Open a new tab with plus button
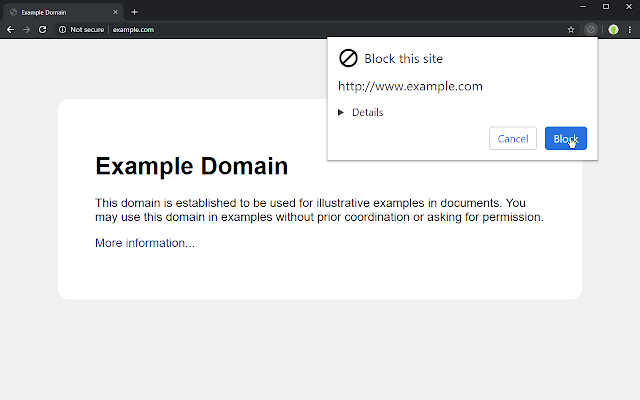The height and width of the screenshot is (400, 640). 134,12
